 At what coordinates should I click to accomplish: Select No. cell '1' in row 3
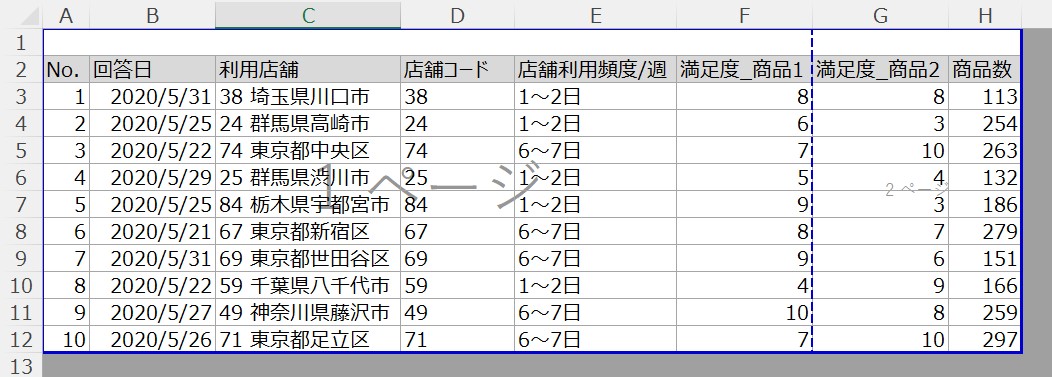[x=66, y=97]
